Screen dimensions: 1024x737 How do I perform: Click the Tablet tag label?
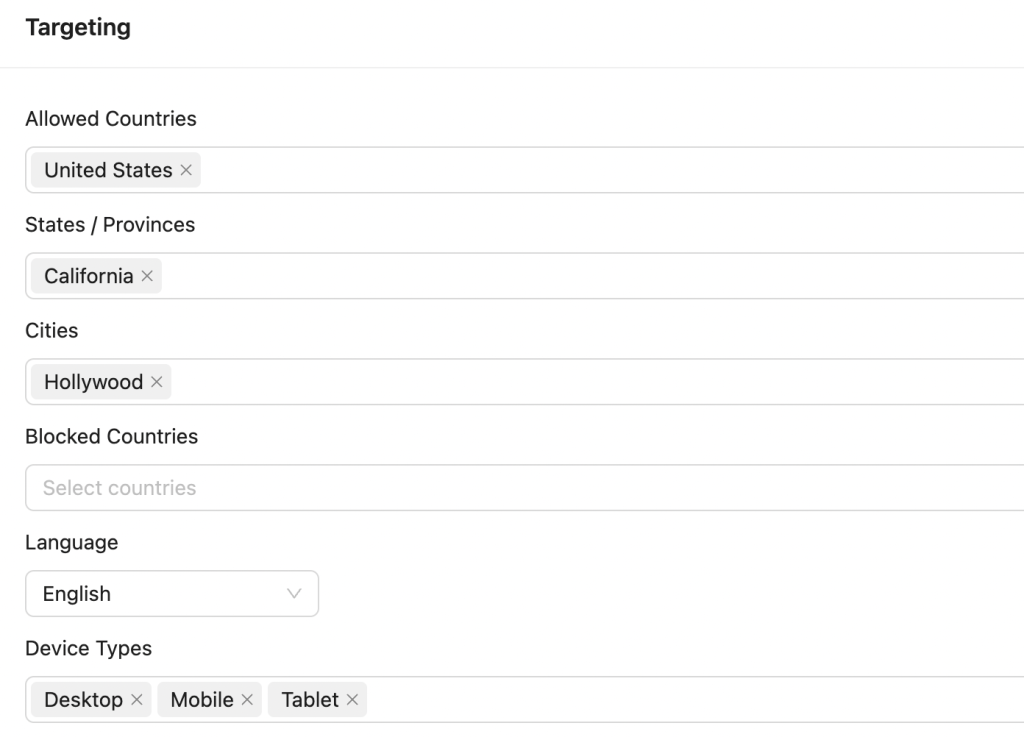[310, 700]
